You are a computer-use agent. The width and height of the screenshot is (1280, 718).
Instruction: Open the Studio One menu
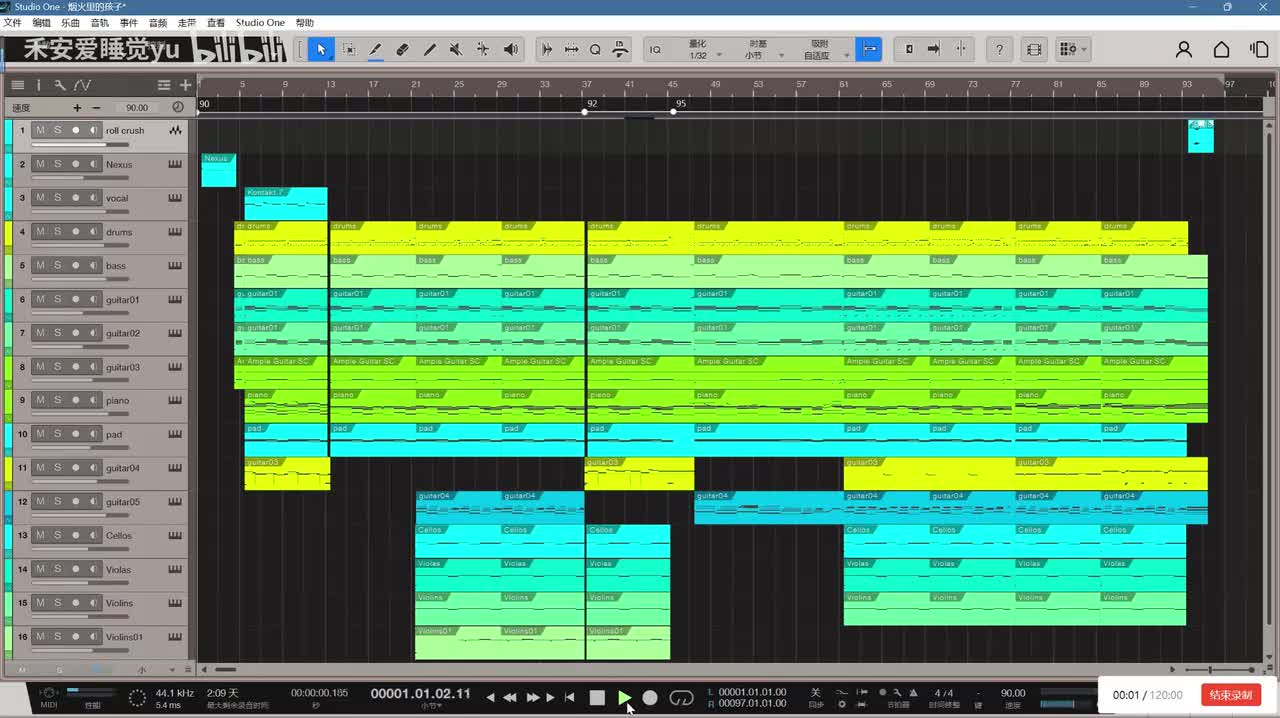(260, 22)
